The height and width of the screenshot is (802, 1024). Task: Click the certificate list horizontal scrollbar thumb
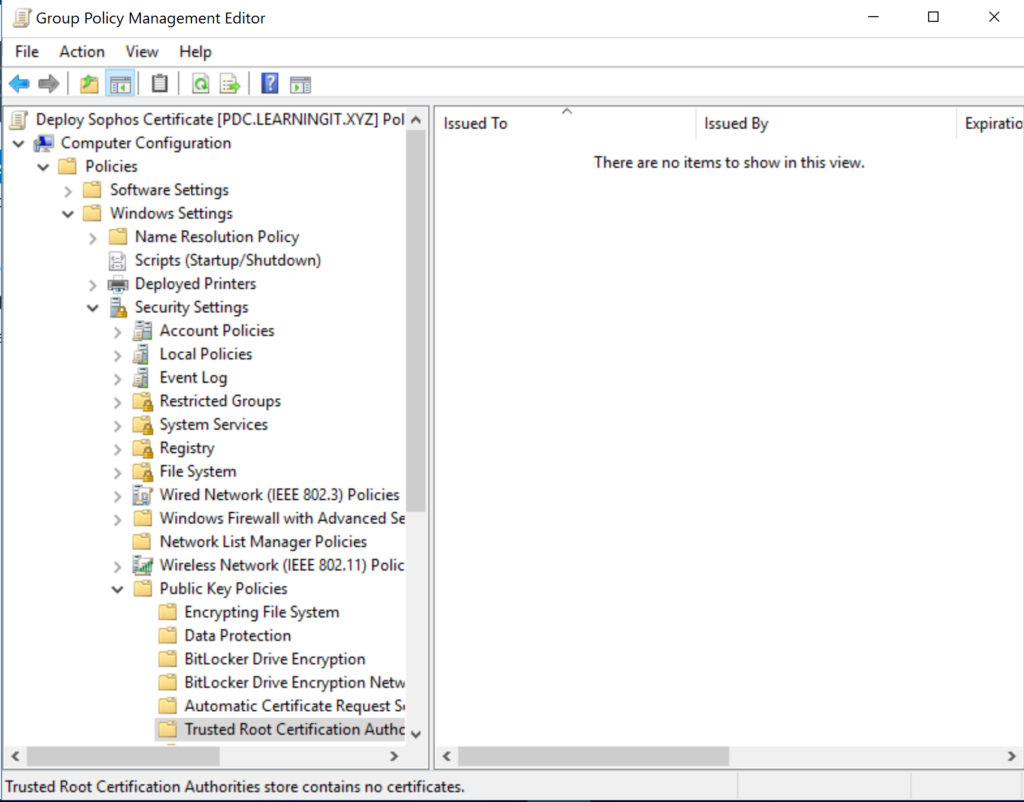593,756
